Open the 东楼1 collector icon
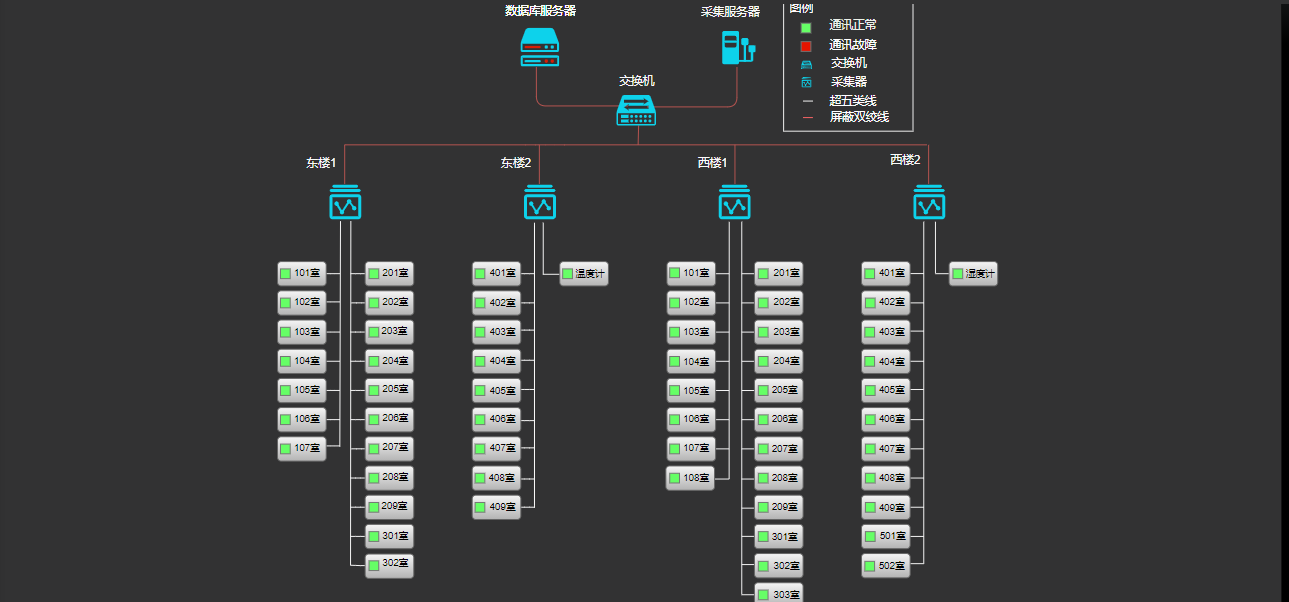This screenshot has height=602, width=1289. click(x=345, y=202)
